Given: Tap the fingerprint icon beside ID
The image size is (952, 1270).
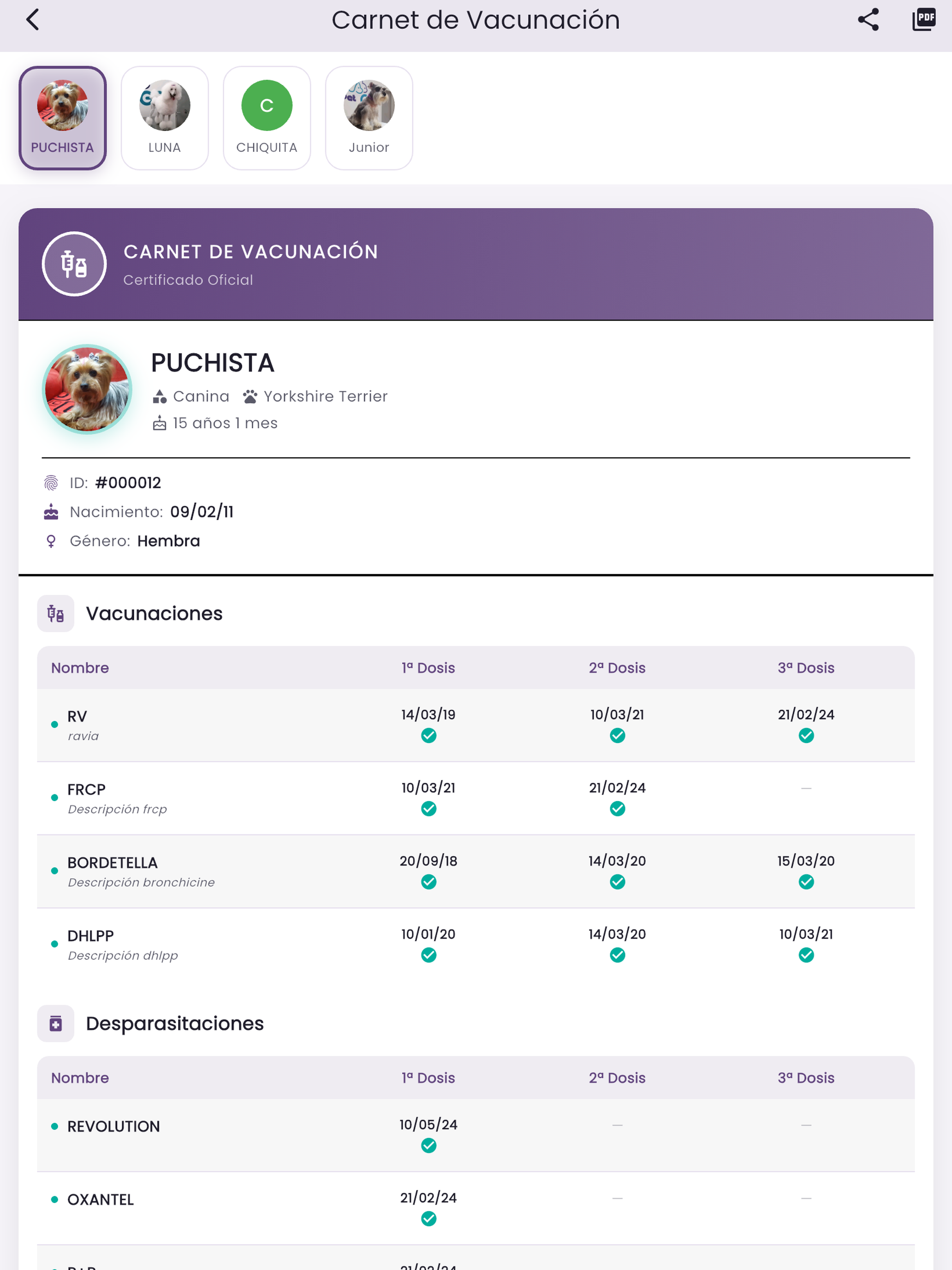Looking at the screenshot, I should (51, 483).
